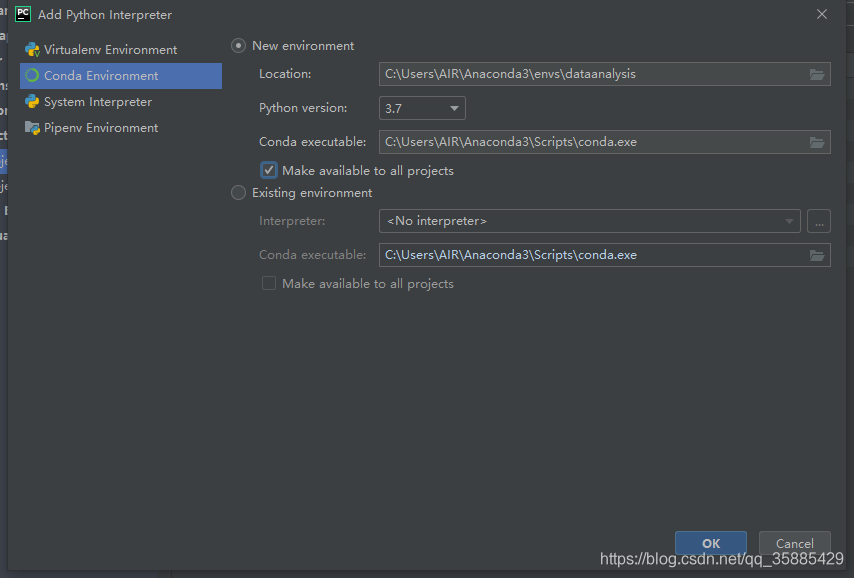Click the Conda Environment green ring icon
Viewport: 854px width, 578px height.
32,75
